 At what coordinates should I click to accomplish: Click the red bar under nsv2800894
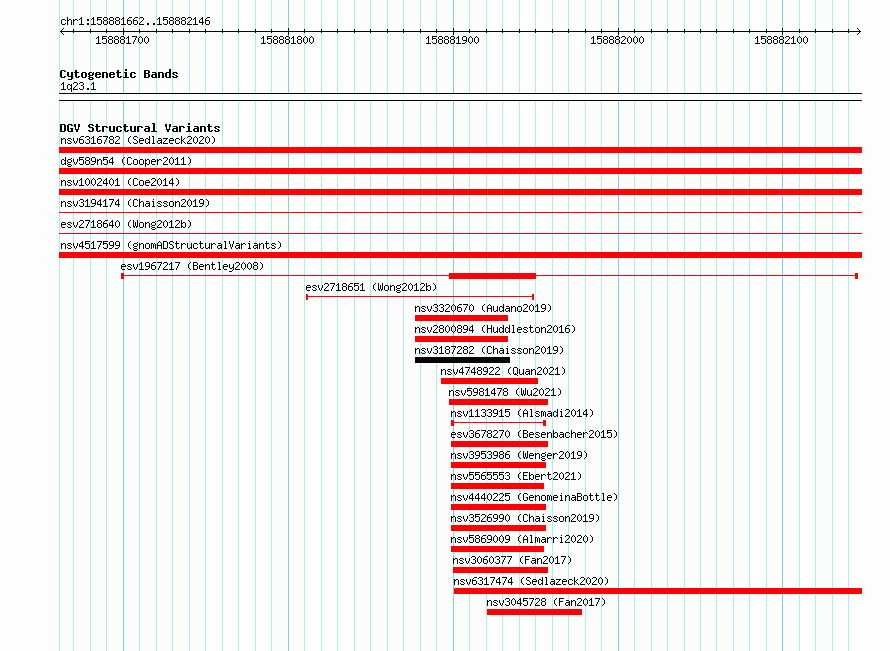(461, 339)
